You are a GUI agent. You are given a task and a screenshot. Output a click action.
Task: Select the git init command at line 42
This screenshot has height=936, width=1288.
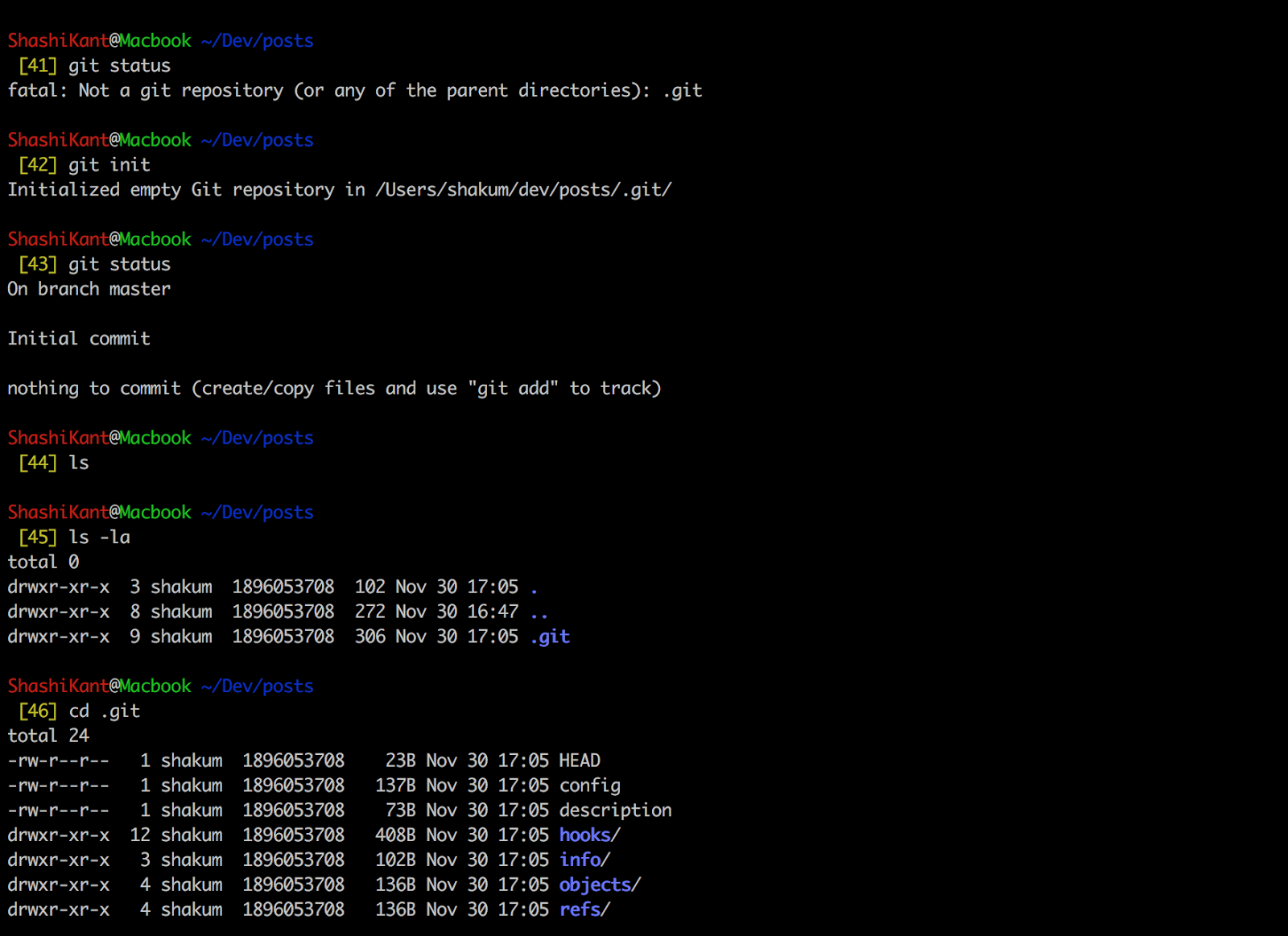106,164
